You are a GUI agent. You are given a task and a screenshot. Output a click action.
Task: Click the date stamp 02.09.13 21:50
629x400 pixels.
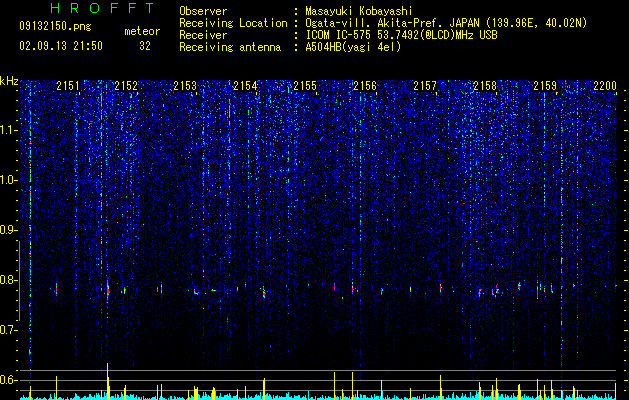(x=61, y=46)
